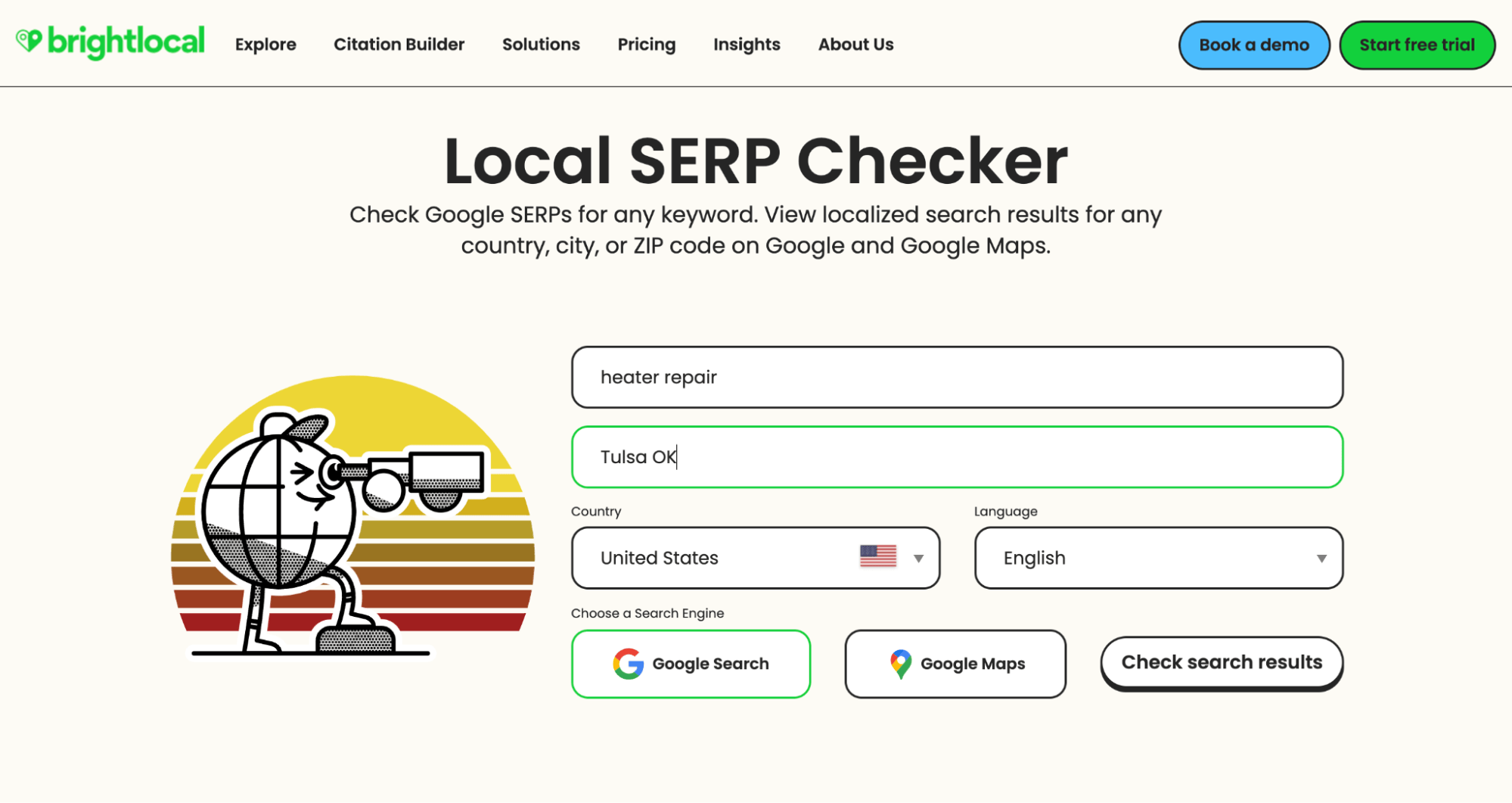Open the Country dropdown showing United States
The image size is (1512, 803).
point(754,559)
